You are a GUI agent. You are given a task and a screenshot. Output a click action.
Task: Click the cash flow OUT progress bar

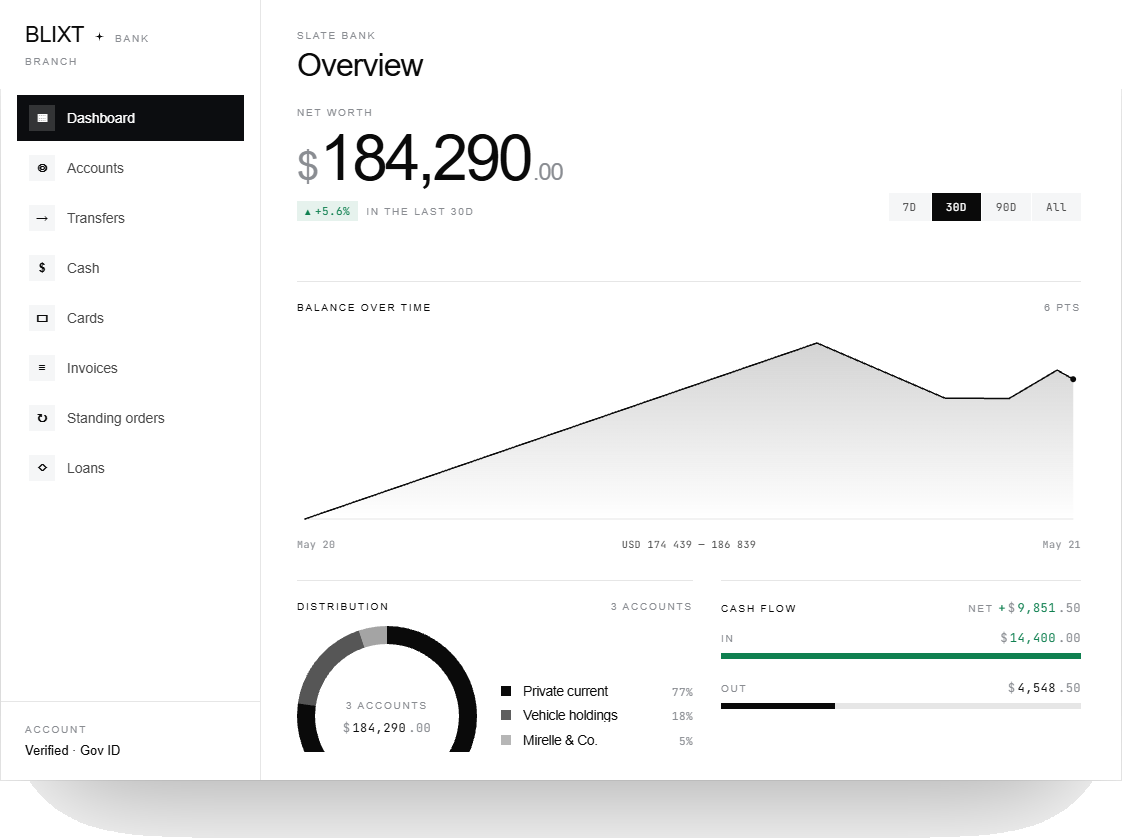click(x=901, y=706)
